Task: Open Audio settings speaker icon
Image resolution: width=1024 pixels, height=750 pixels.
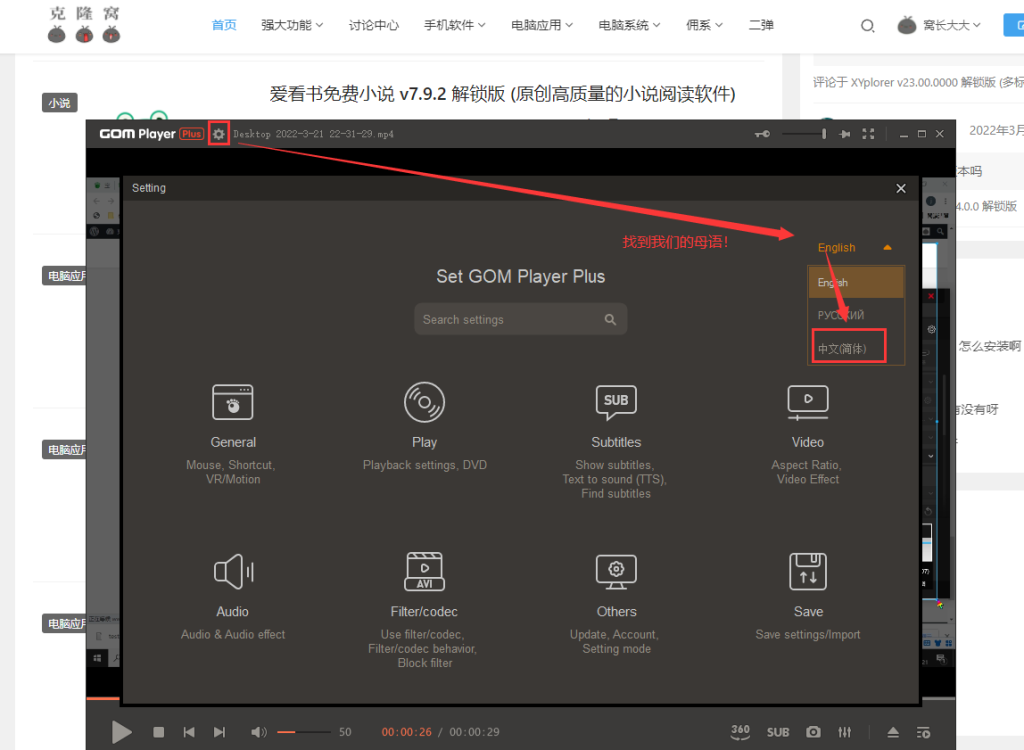Action: pyautogui.click(x=233, y=572)
